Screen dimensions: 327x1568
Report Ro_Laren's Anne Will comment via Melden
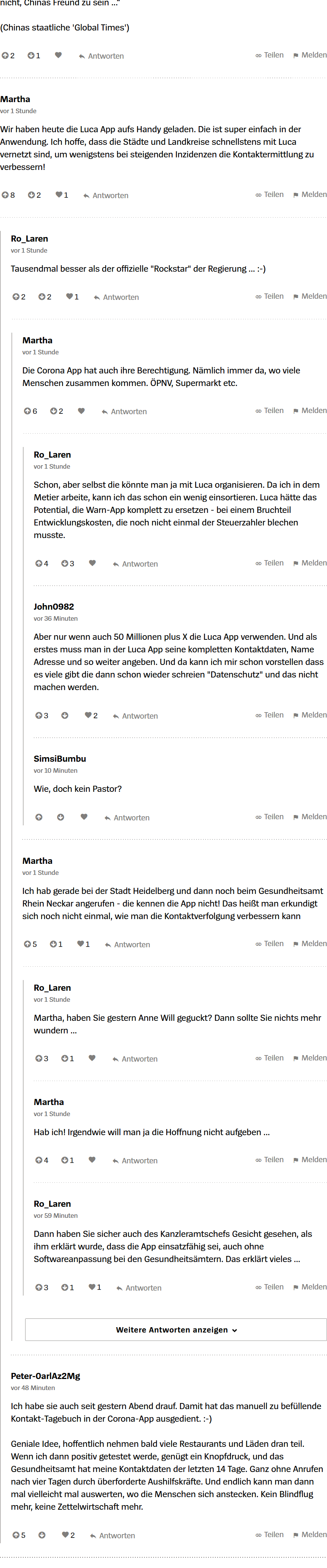310,1058
